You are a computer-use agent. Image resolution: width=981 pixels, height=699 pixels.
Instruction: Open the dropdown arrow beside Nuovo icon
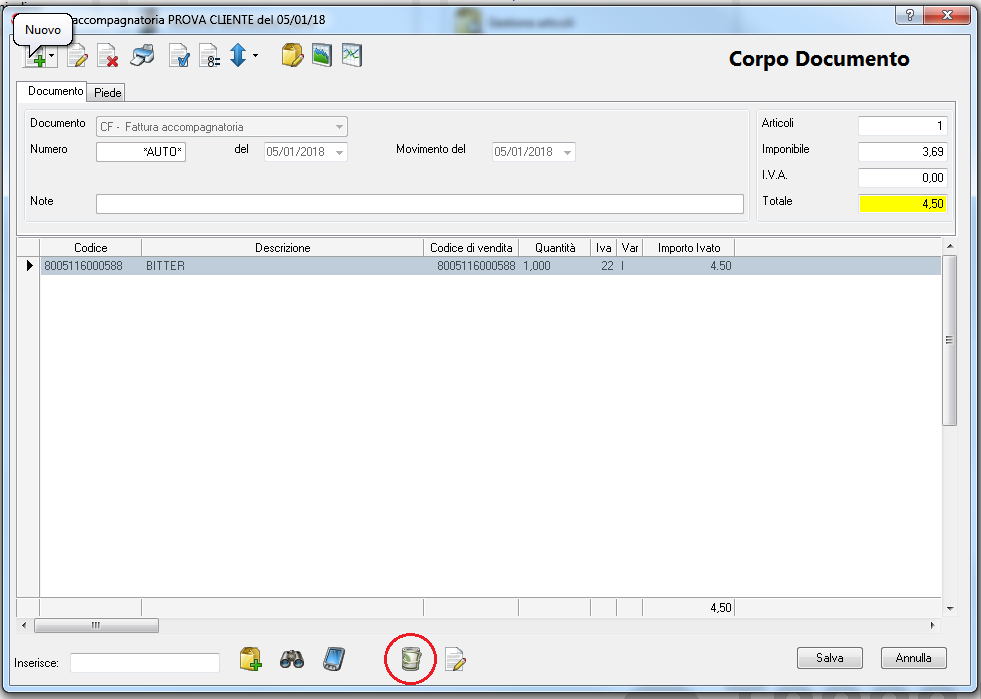coord(52,58)
